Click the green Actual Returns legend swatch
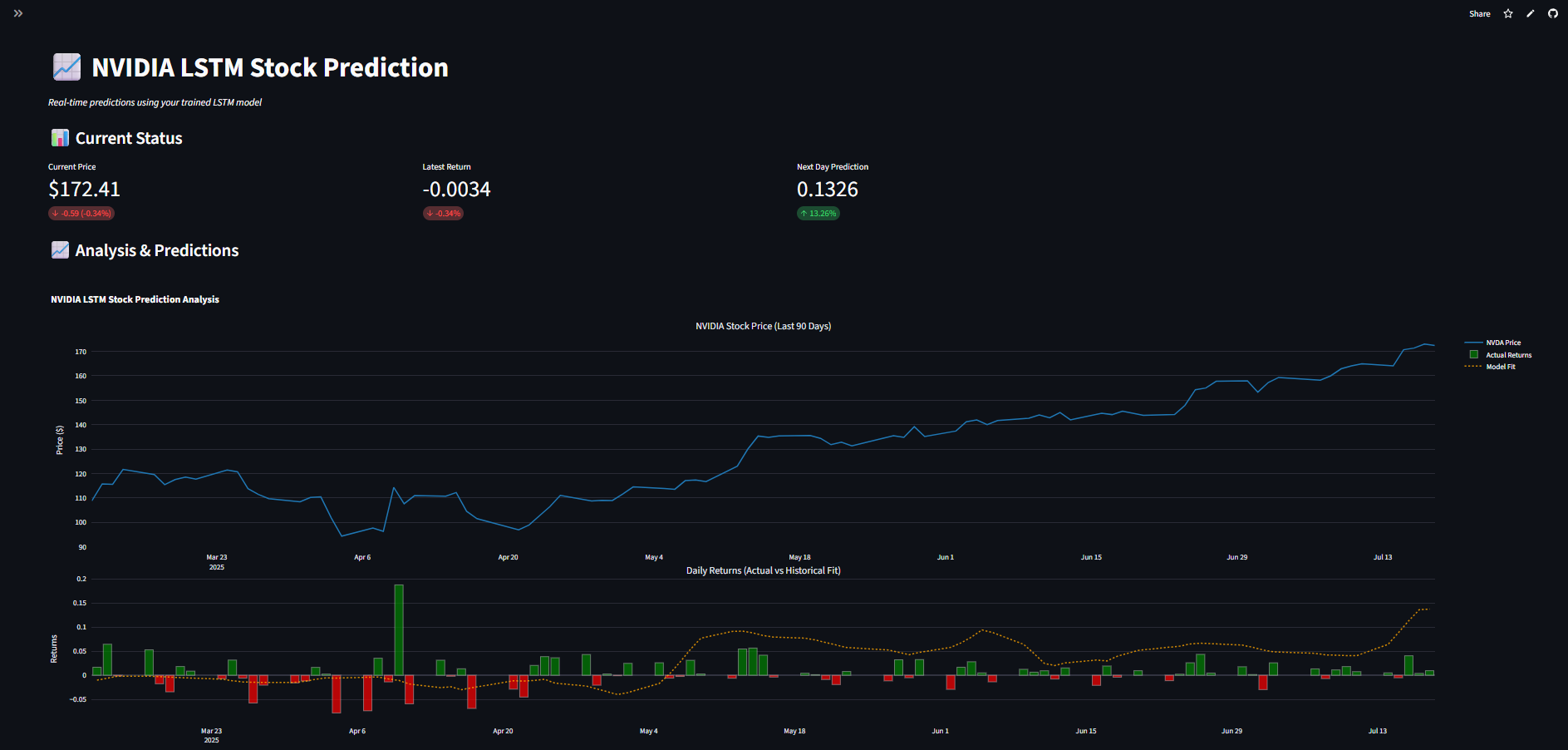This screenshot has height=750, width=1568. point(1473,354)
